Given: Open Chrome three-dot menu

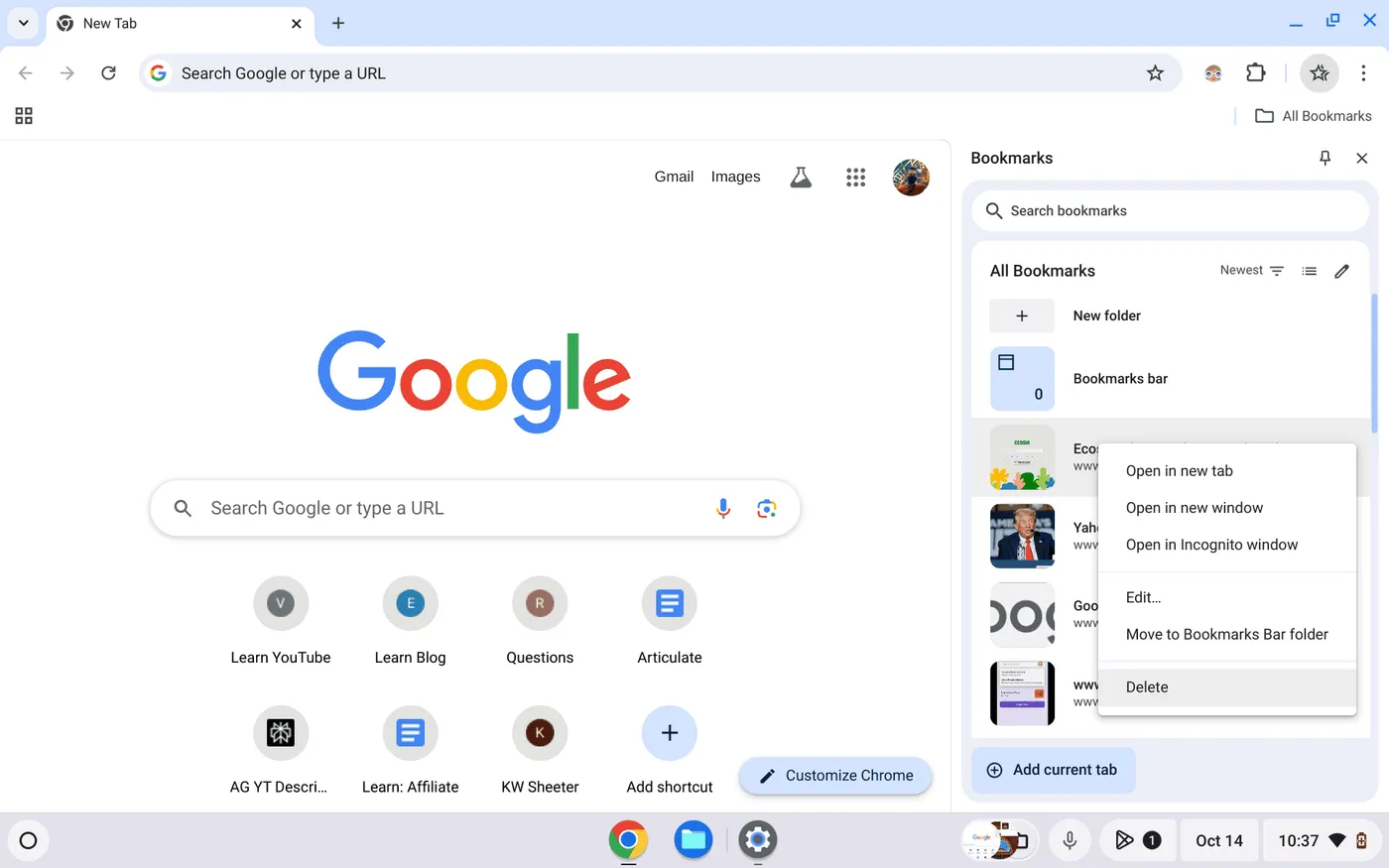Looking at the screenshot, I should point(1363,72).
